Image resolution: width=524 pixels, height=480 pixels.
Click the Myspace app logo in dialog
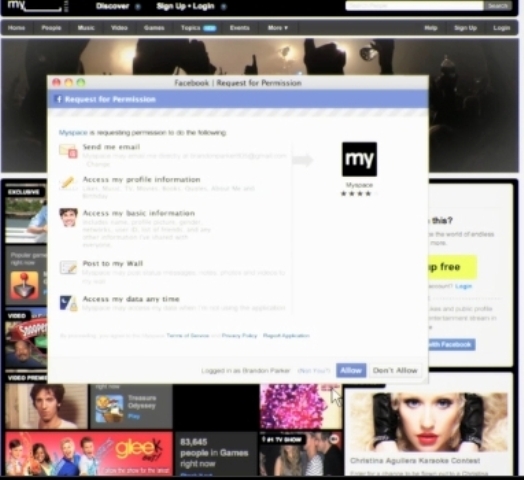click(x=359, y=159)
